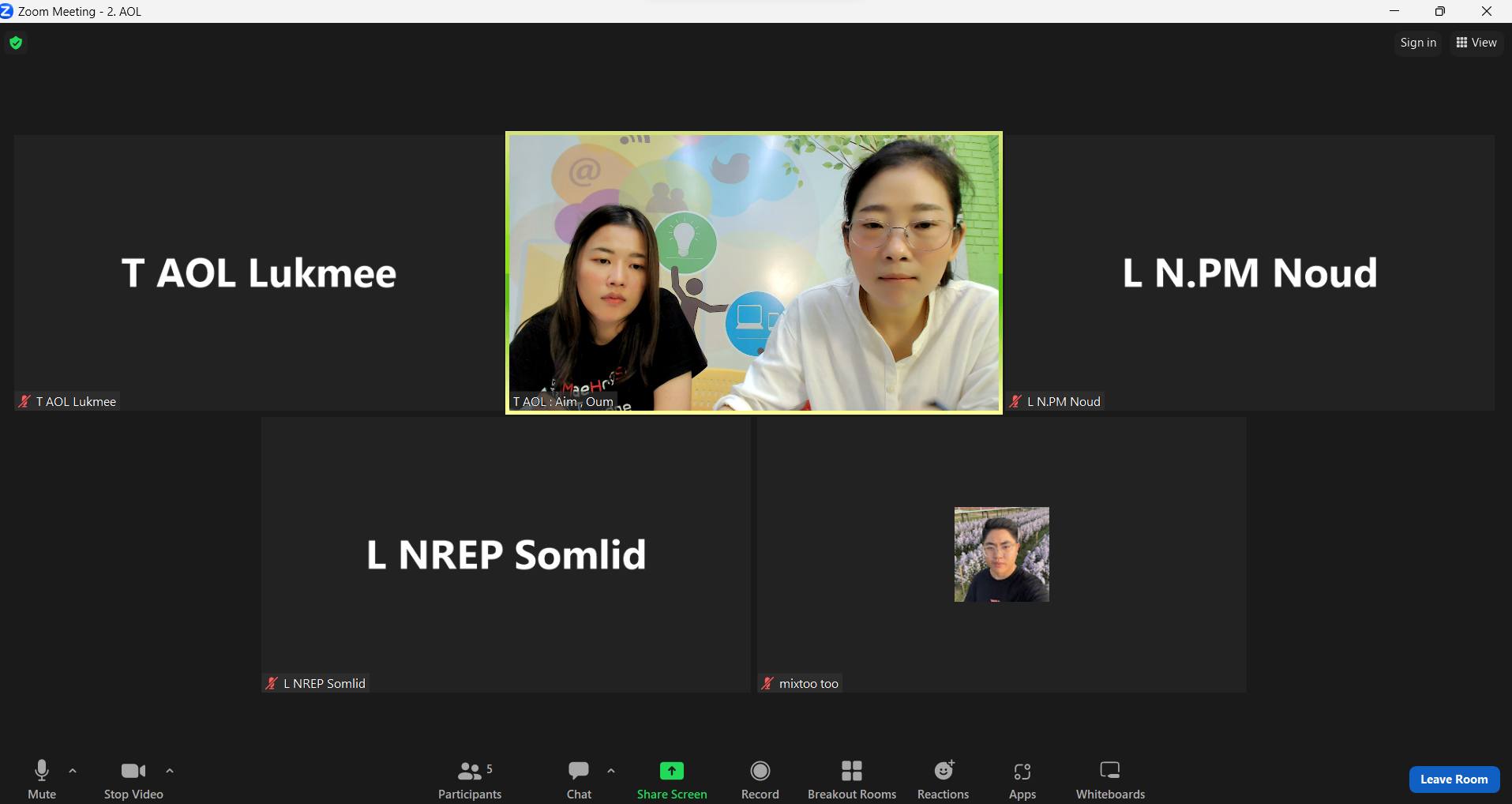Expand the chevron next to Chat
Screen dimensions: 1512x804
611,771
